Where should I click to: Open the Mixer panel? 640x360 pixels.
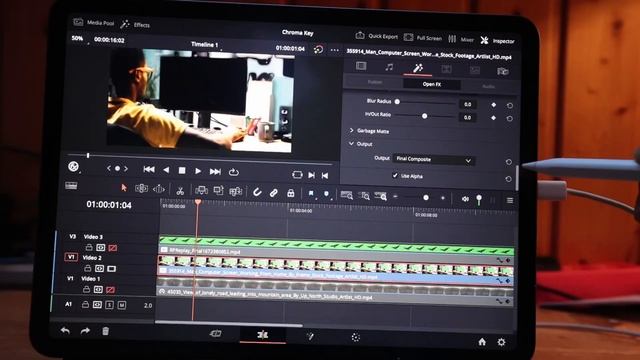click(x=460, y=39)
